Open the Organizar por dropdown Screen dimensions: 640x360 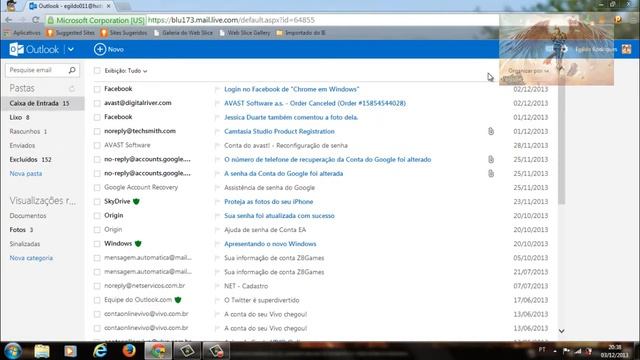coord(528,71)
